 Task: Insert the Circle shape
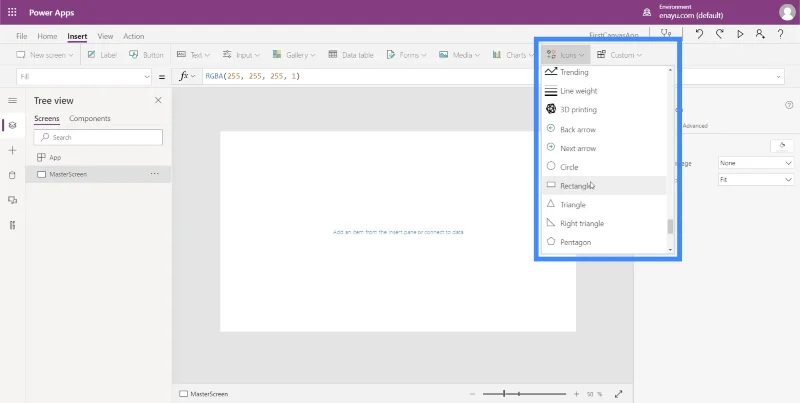tap(605, 167)
